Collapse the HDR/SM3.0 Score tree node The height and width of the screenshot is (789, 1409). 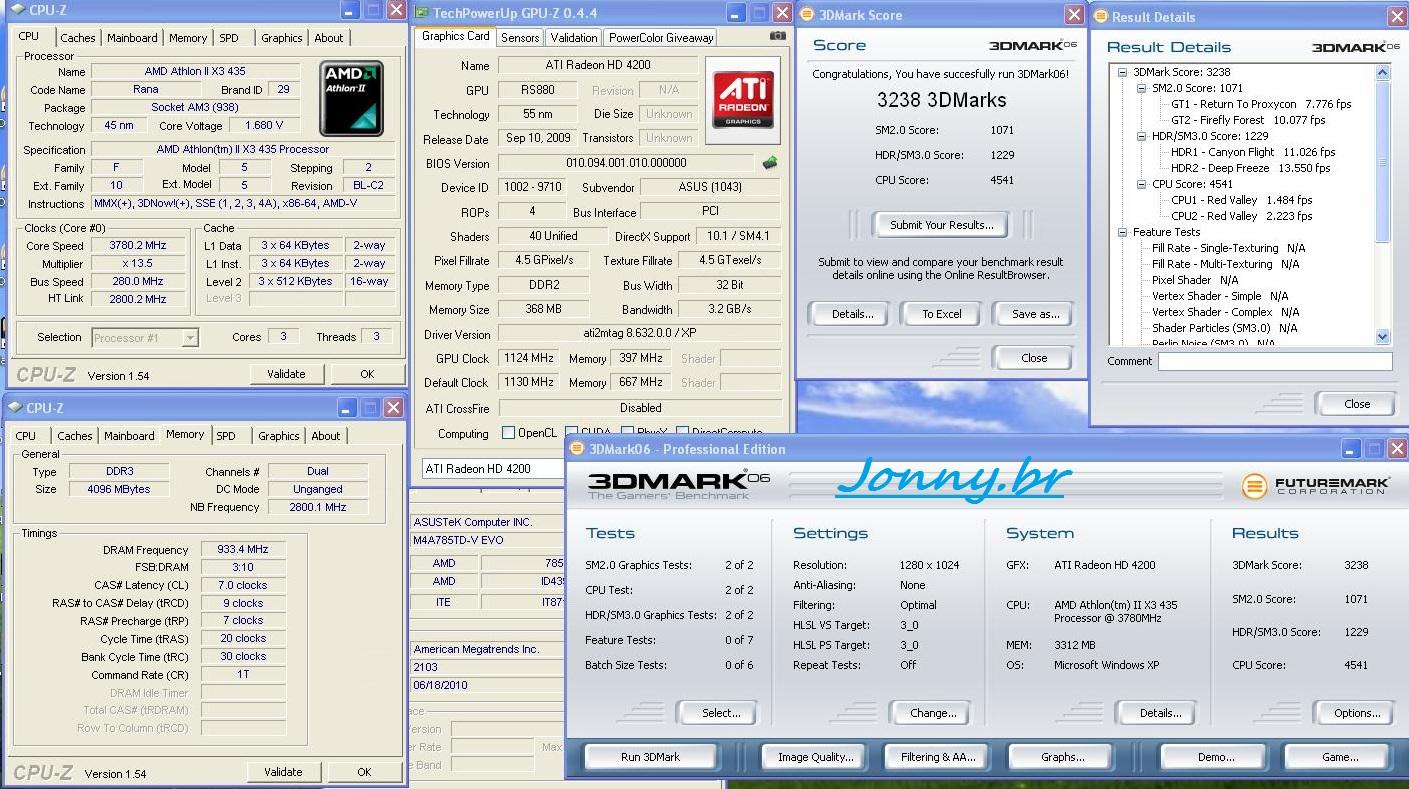pos(1141,136)
